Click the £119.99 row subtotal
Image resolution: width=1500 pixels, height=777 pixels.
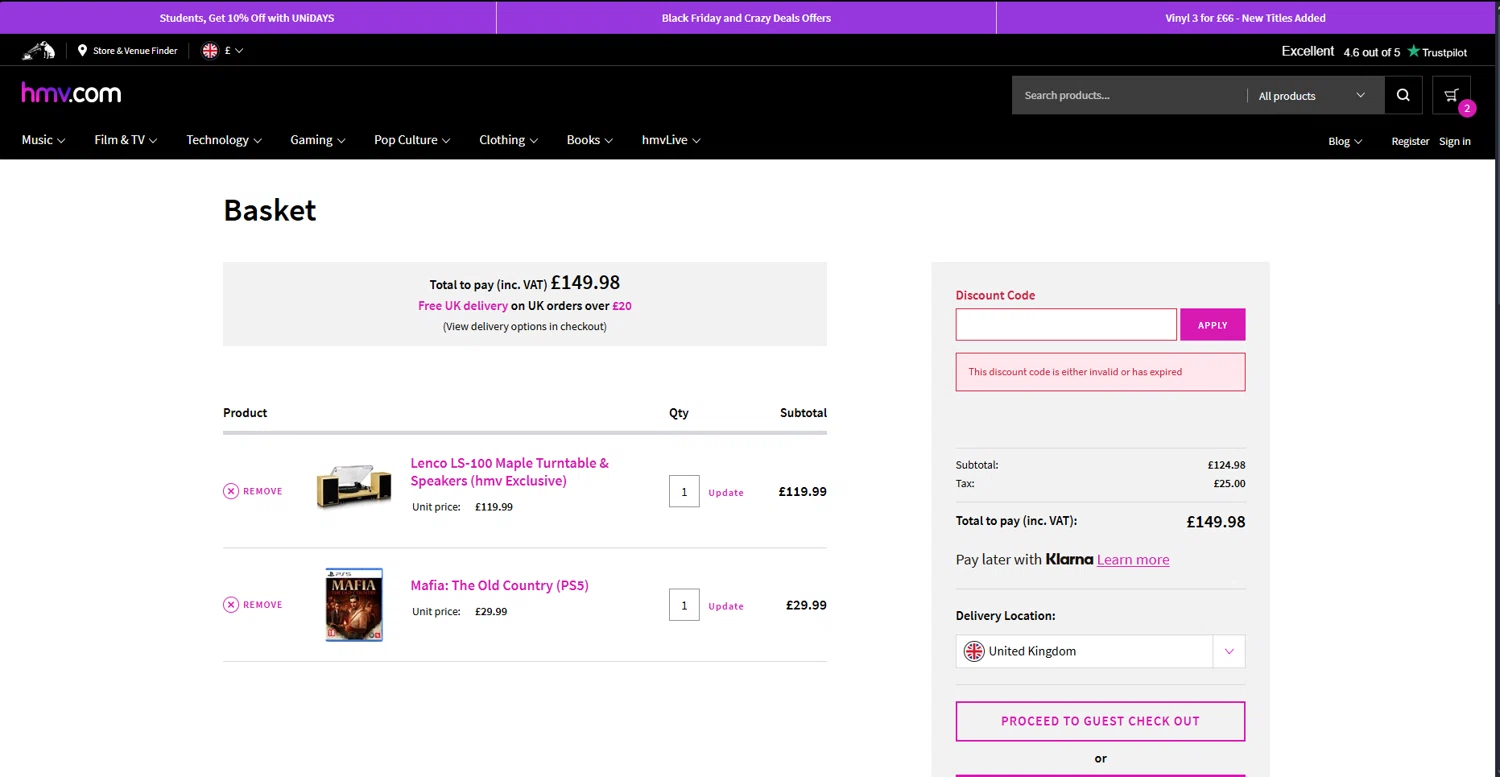click(x=802, y=492)
